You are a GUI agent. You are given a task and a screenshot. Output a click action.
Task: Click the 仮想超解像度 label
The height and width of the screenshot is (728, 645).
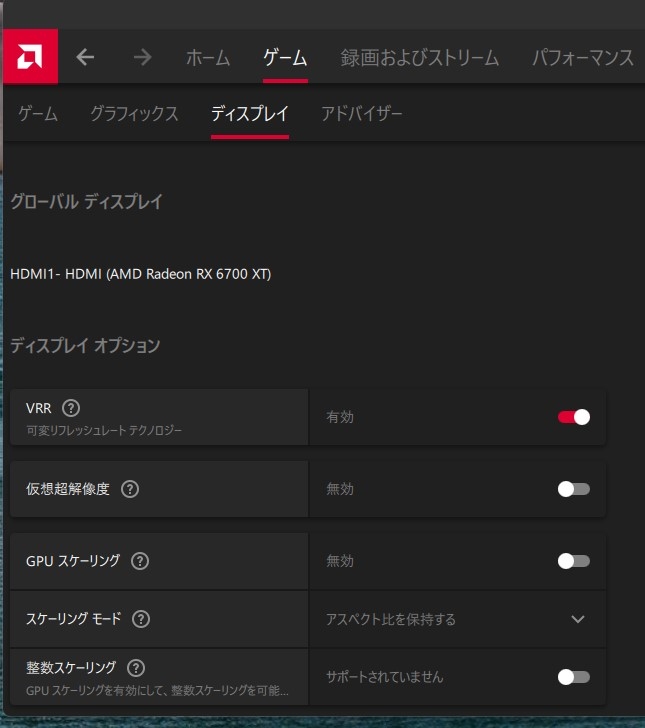68,489
